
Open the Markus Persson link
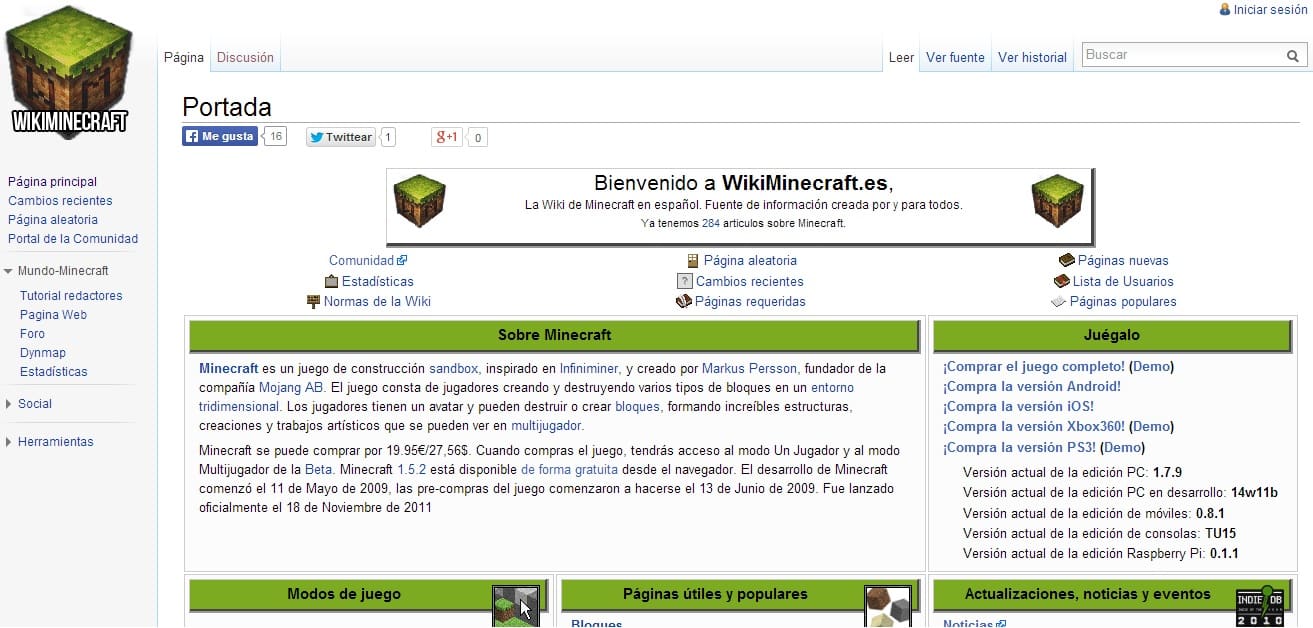[x=750, y=369]
